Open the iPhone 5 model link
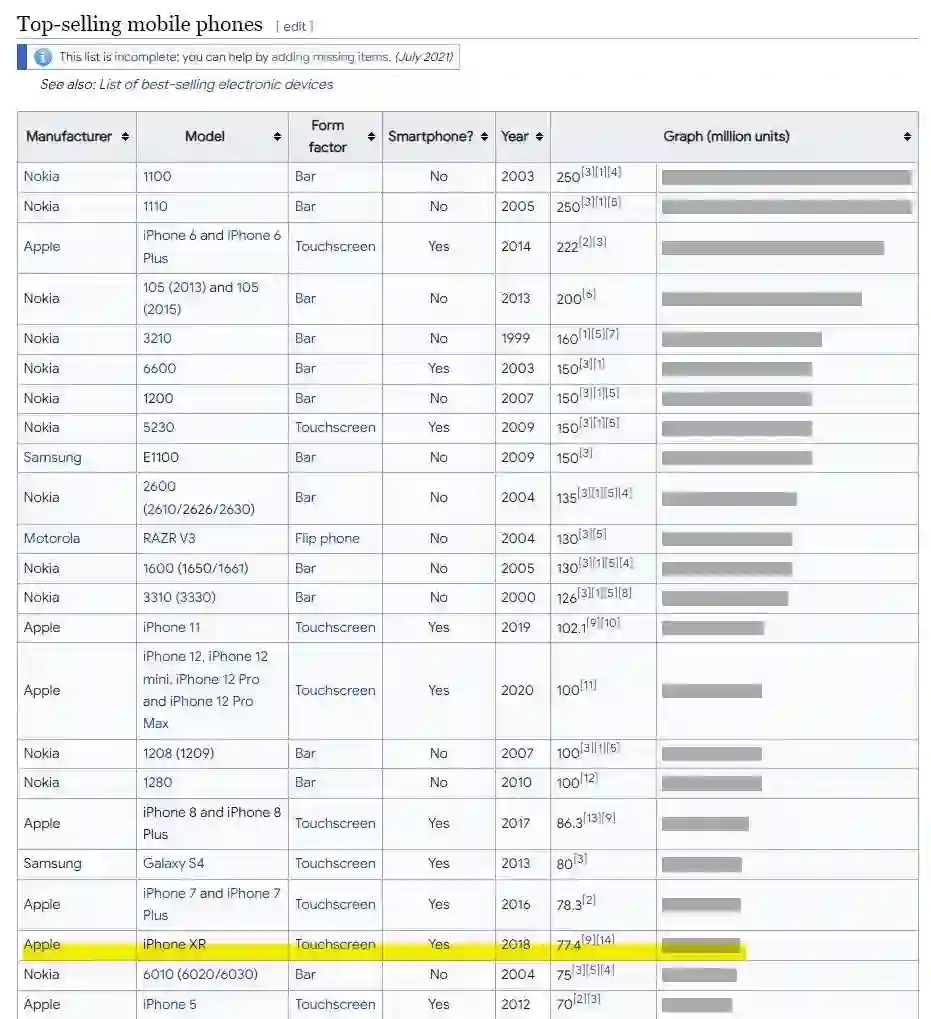This screenshot has width=931, height=1019. pyautogui.click(x=170, y=1005)
